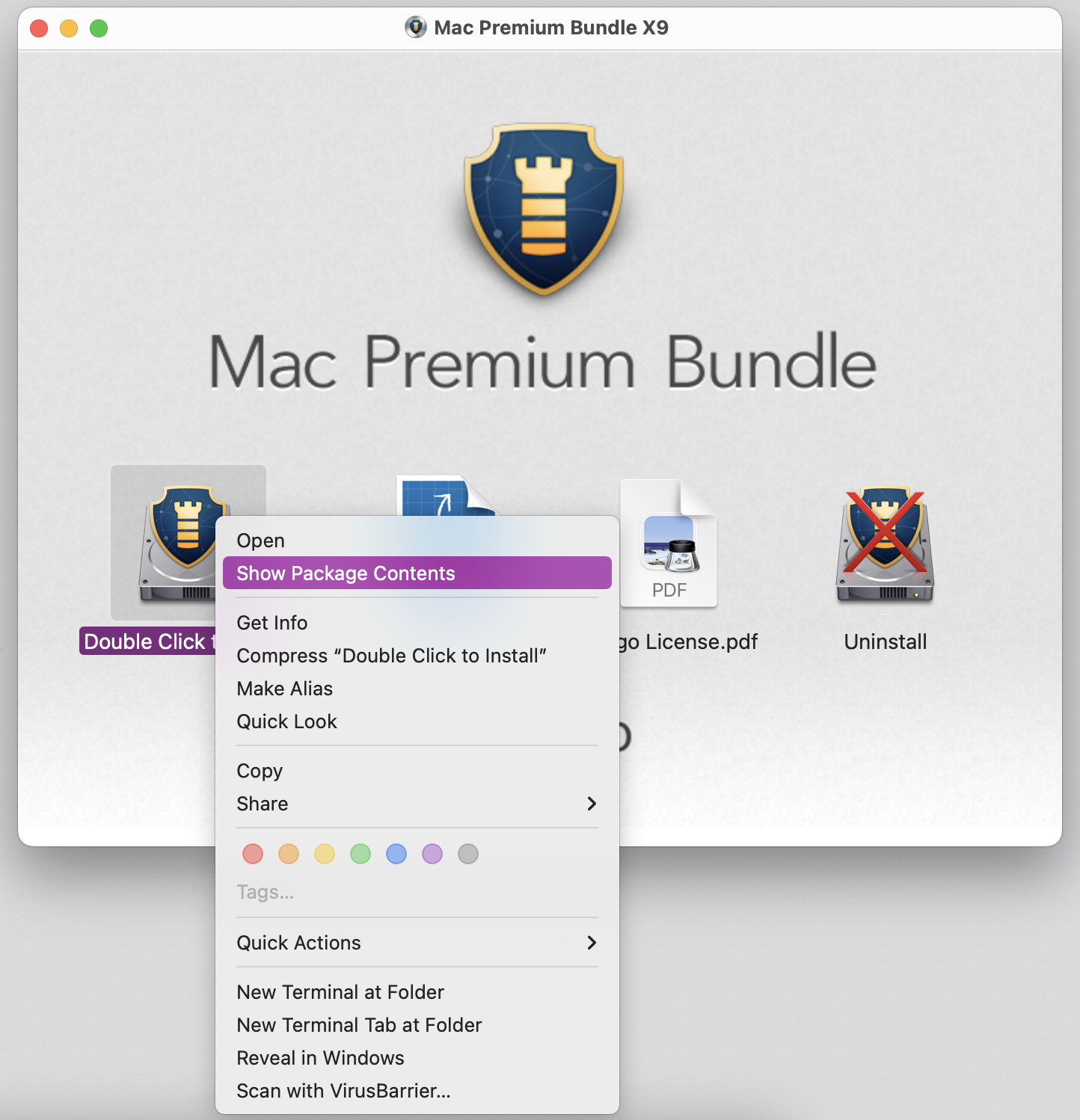Choose Quick Look from the menu
The width and height of the screenshot is (1080, 1120).
pos(417,721)
